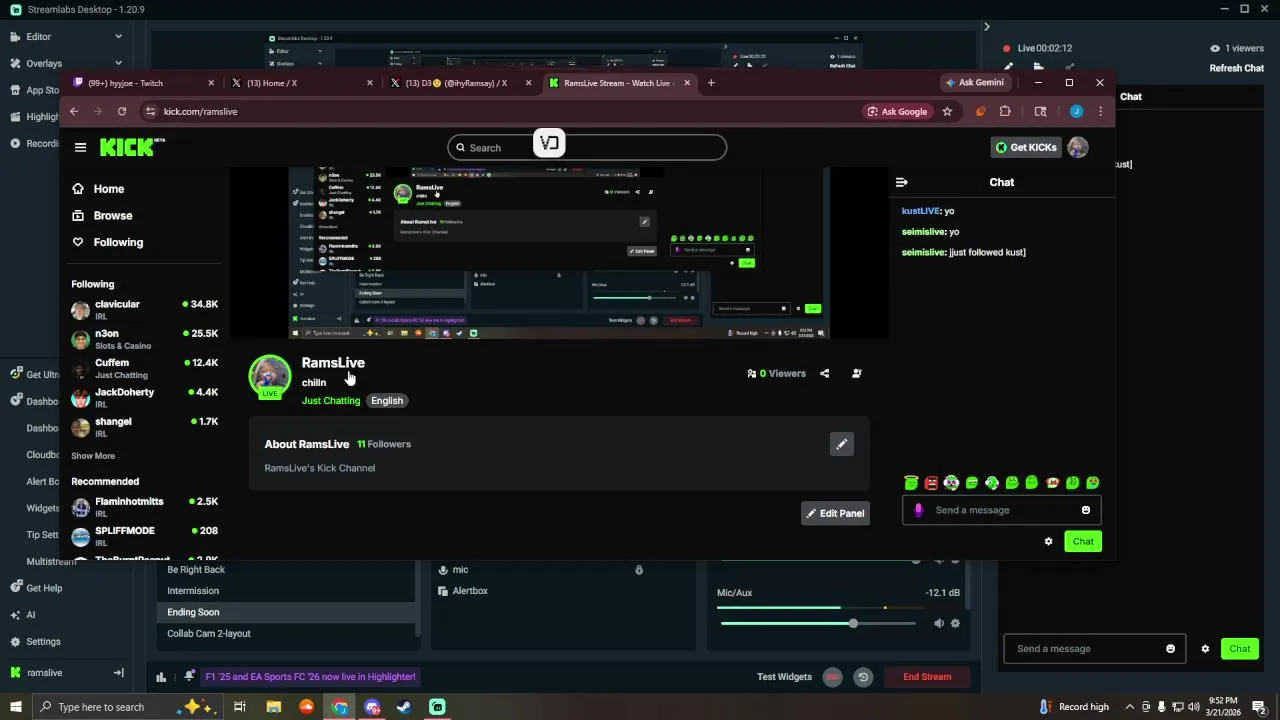The height and width of the screenshot is (720, 1280).
Task: Switch to D3 @ihyRamsay X tab
Action: coord(460,83)
